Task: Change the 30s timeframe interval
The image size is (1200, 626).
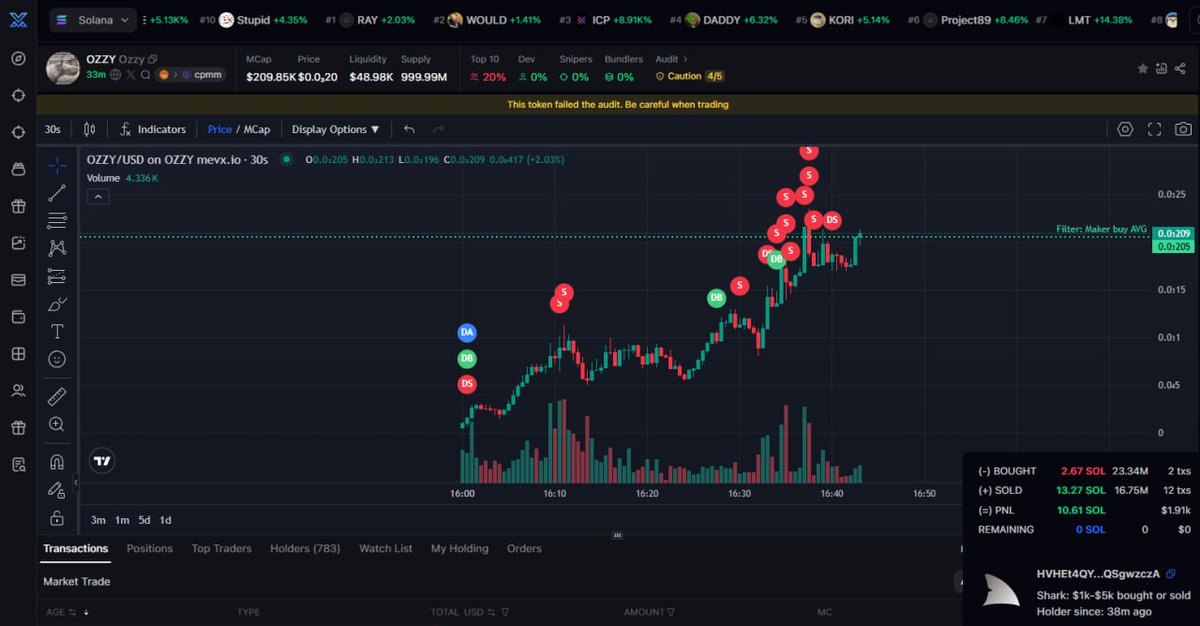Action: 52,129
